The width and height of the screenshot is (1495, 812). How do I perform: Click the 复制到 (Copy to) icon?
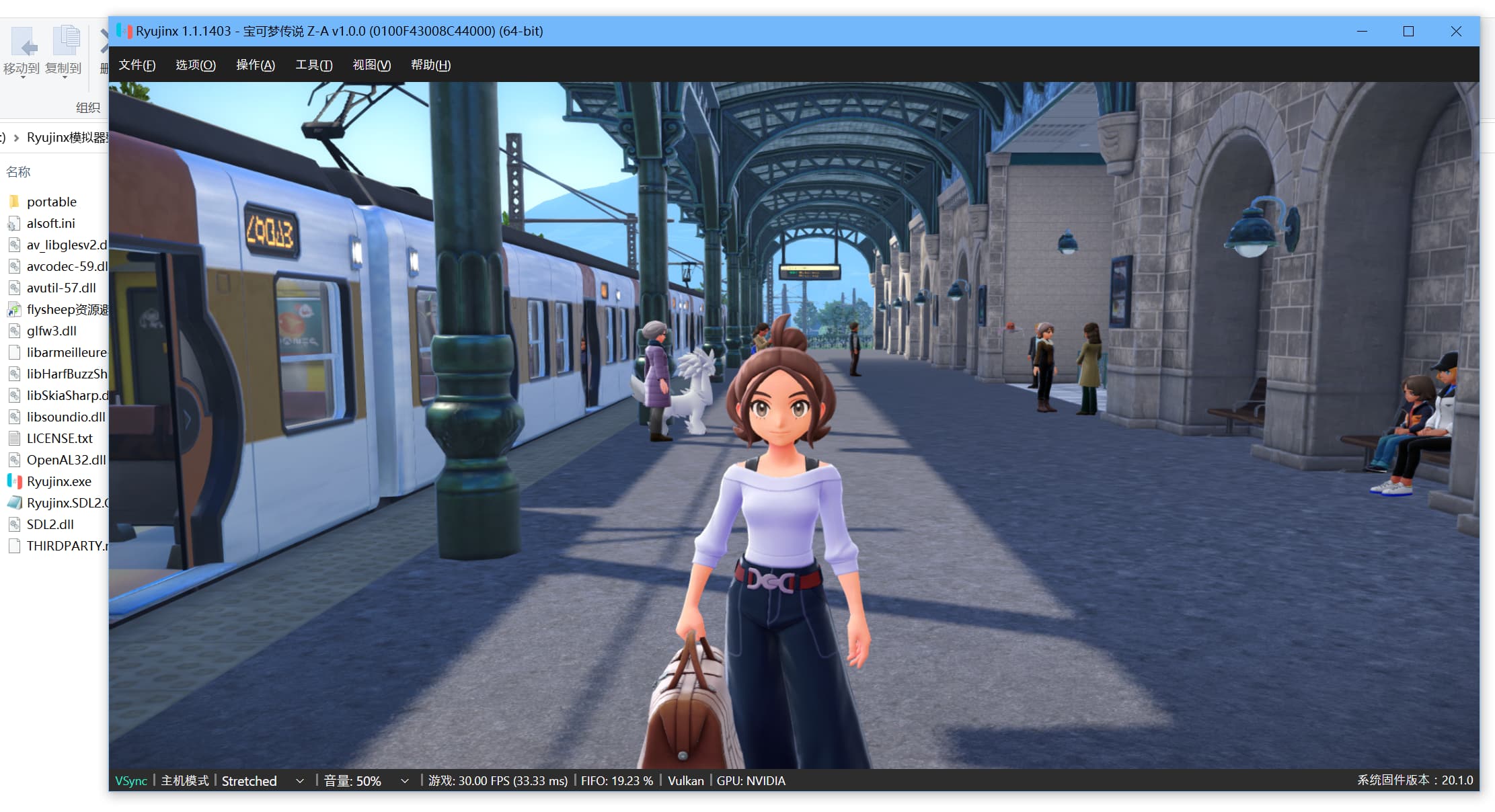pyautogui.click(x=65, y=42)
